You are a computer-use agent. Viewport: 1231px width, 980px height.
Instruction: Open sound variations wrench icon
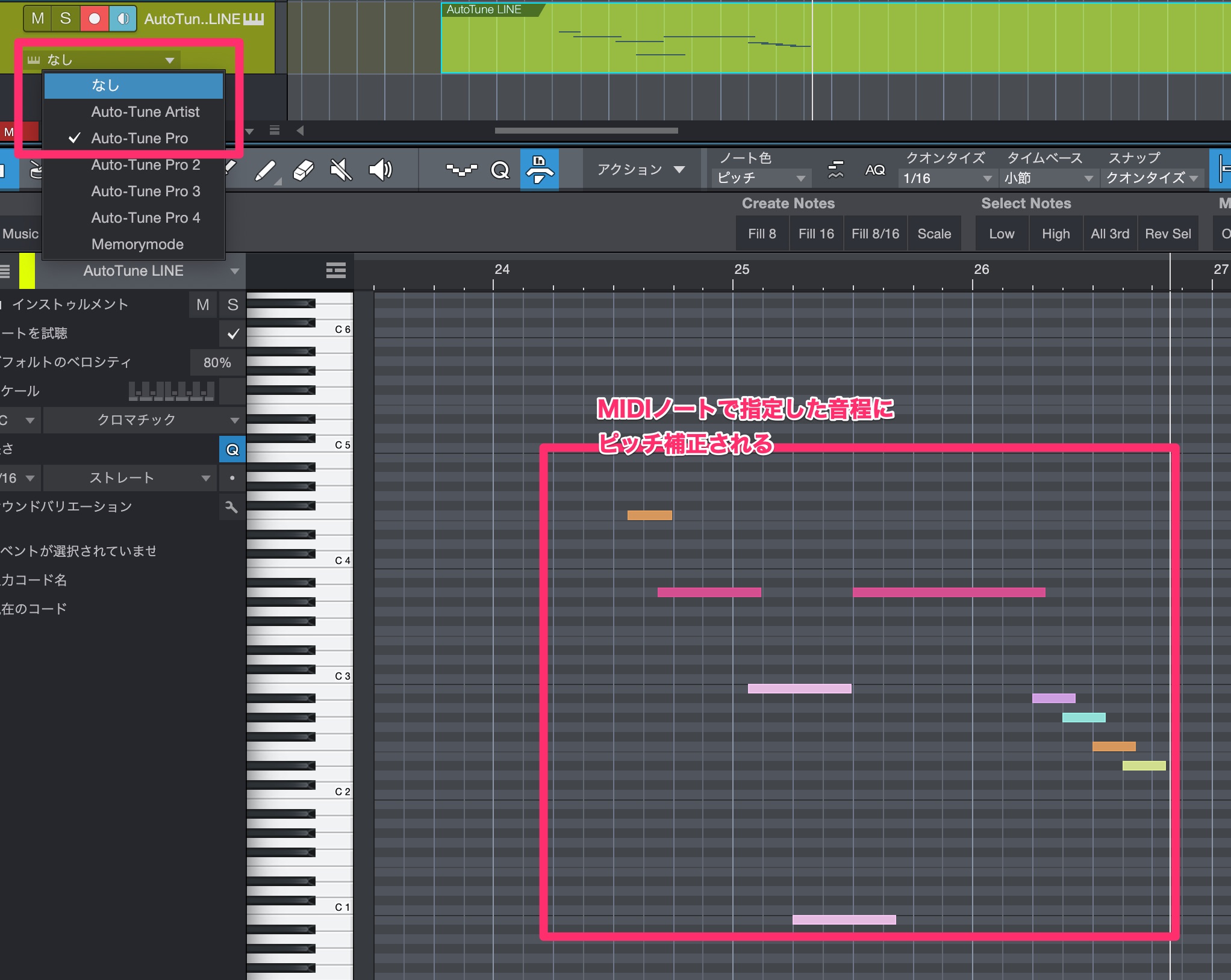[232, 507]
